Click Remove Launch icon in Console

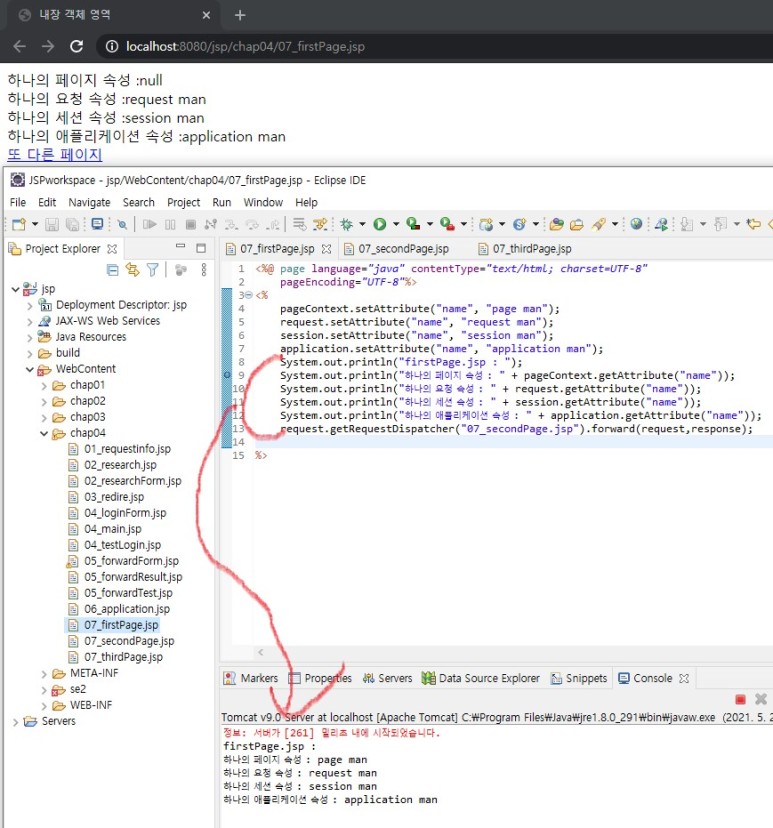pyautogui.click(x=761, y=700)
